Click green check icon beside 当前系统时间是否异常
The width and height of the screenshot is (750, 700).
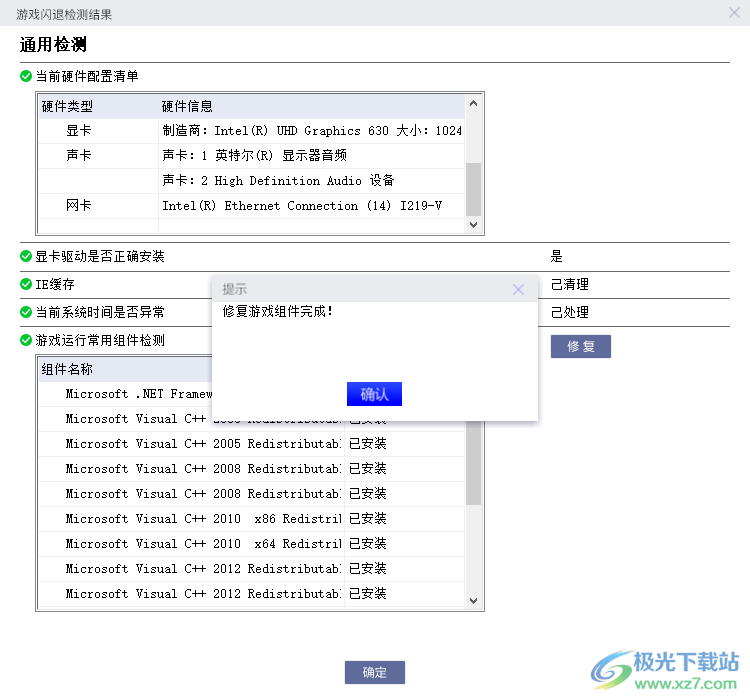[26, 312]
